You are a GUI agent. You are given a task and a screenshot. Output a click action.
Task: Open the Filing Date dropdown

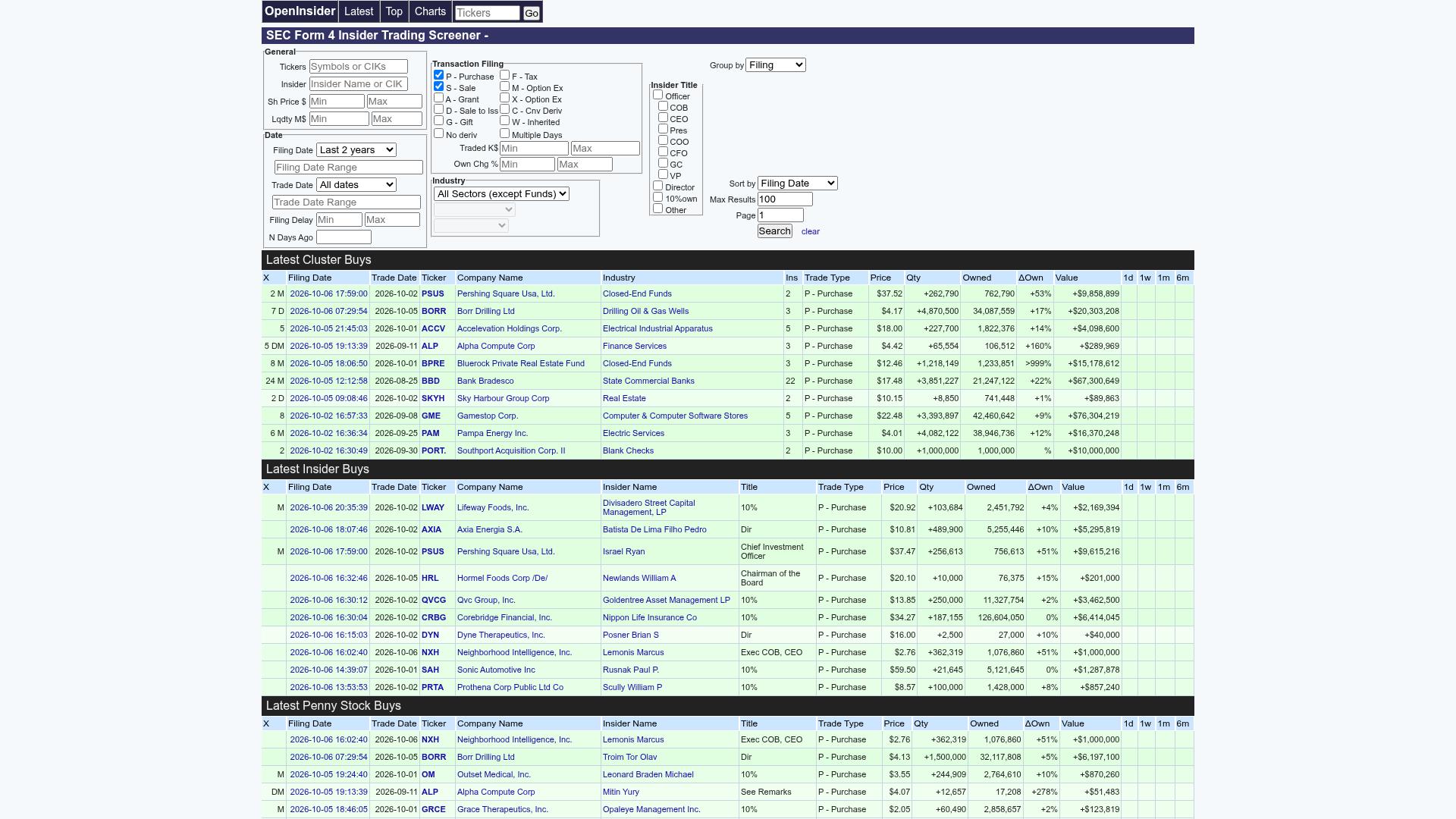[356, 150]
